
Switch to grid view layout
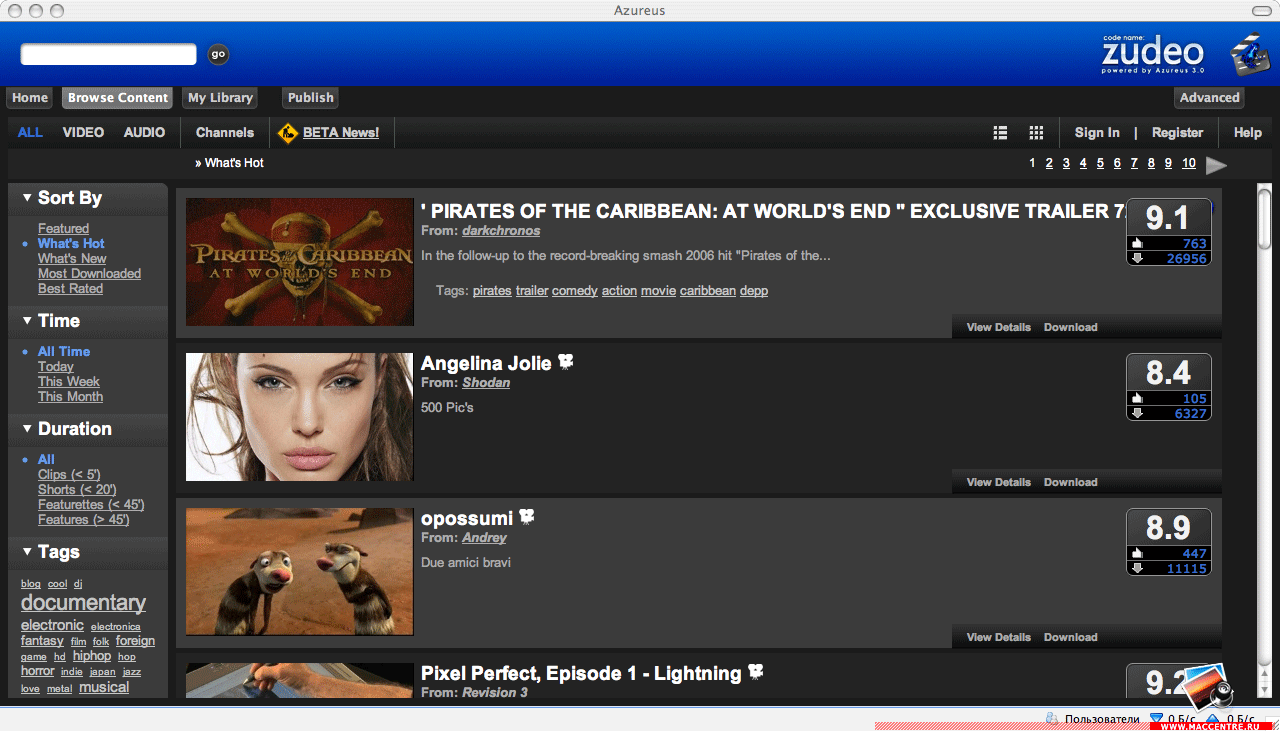pos(1036,133)
